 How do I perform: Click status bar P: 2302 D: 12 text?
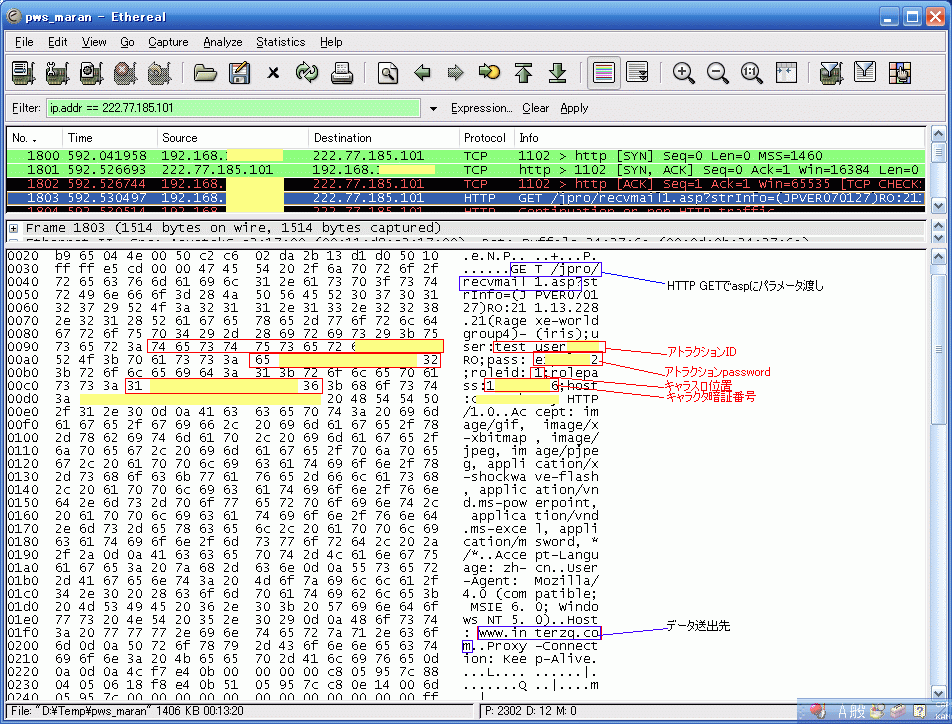point(531,711)
